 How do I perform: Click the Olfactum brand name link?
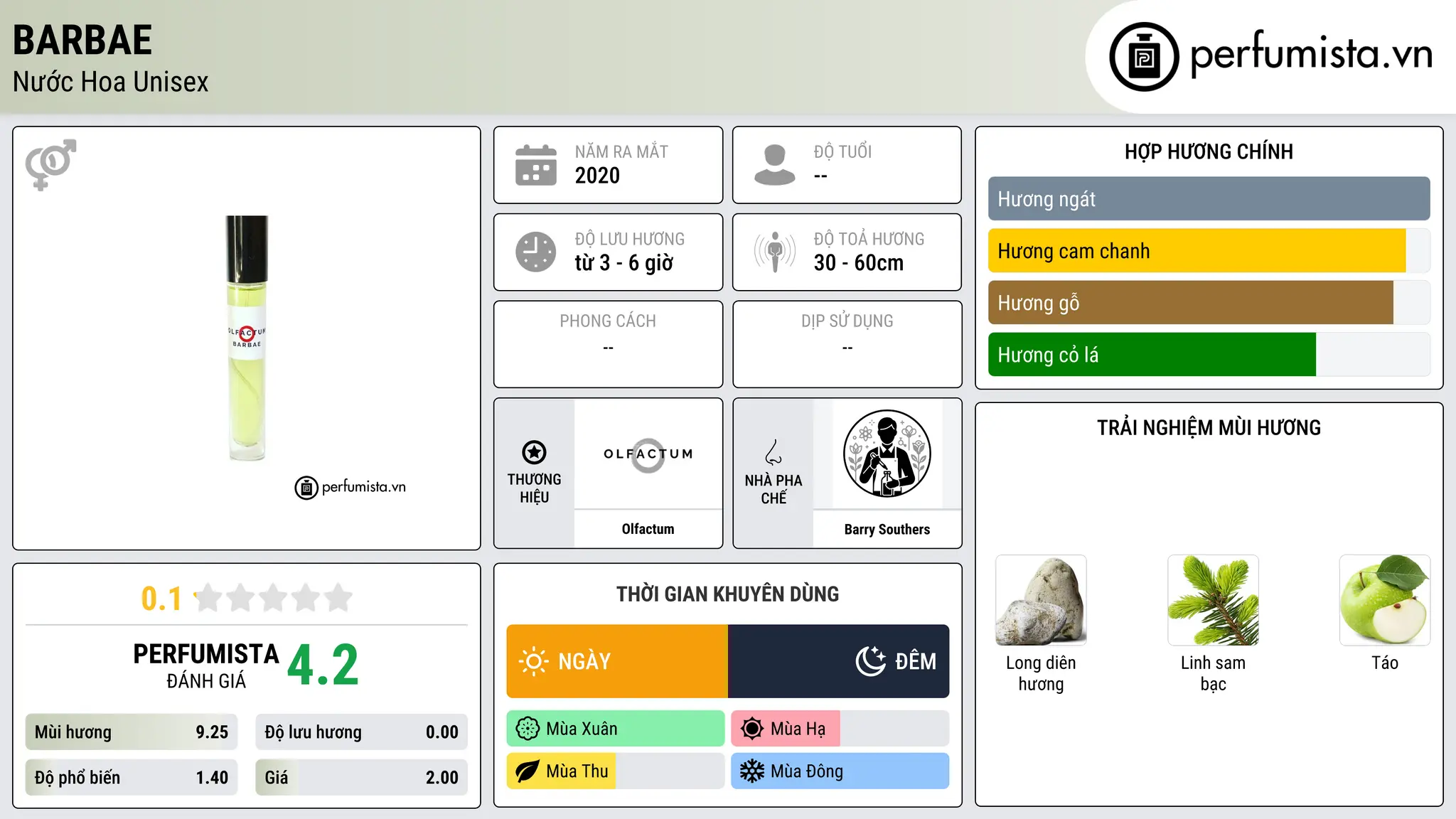pos(648,529)
